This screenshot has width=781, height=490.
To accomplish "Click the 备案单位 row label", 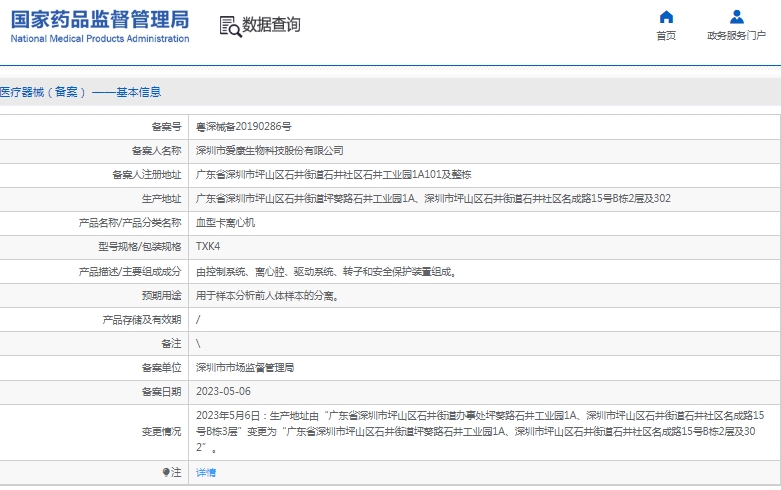I will 161,368.
